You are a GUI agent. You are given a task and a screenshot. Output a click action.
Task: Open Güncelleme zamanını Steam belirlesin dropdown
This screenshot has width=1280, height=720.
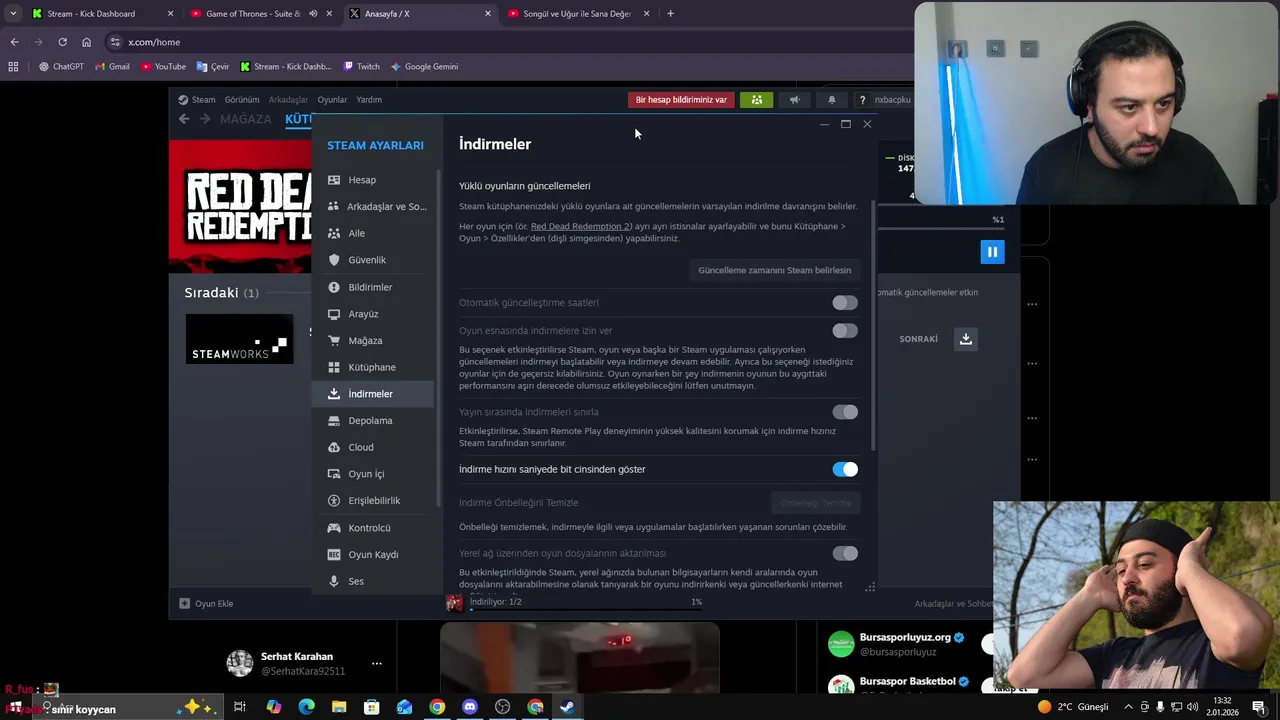(x=774, y=270)
